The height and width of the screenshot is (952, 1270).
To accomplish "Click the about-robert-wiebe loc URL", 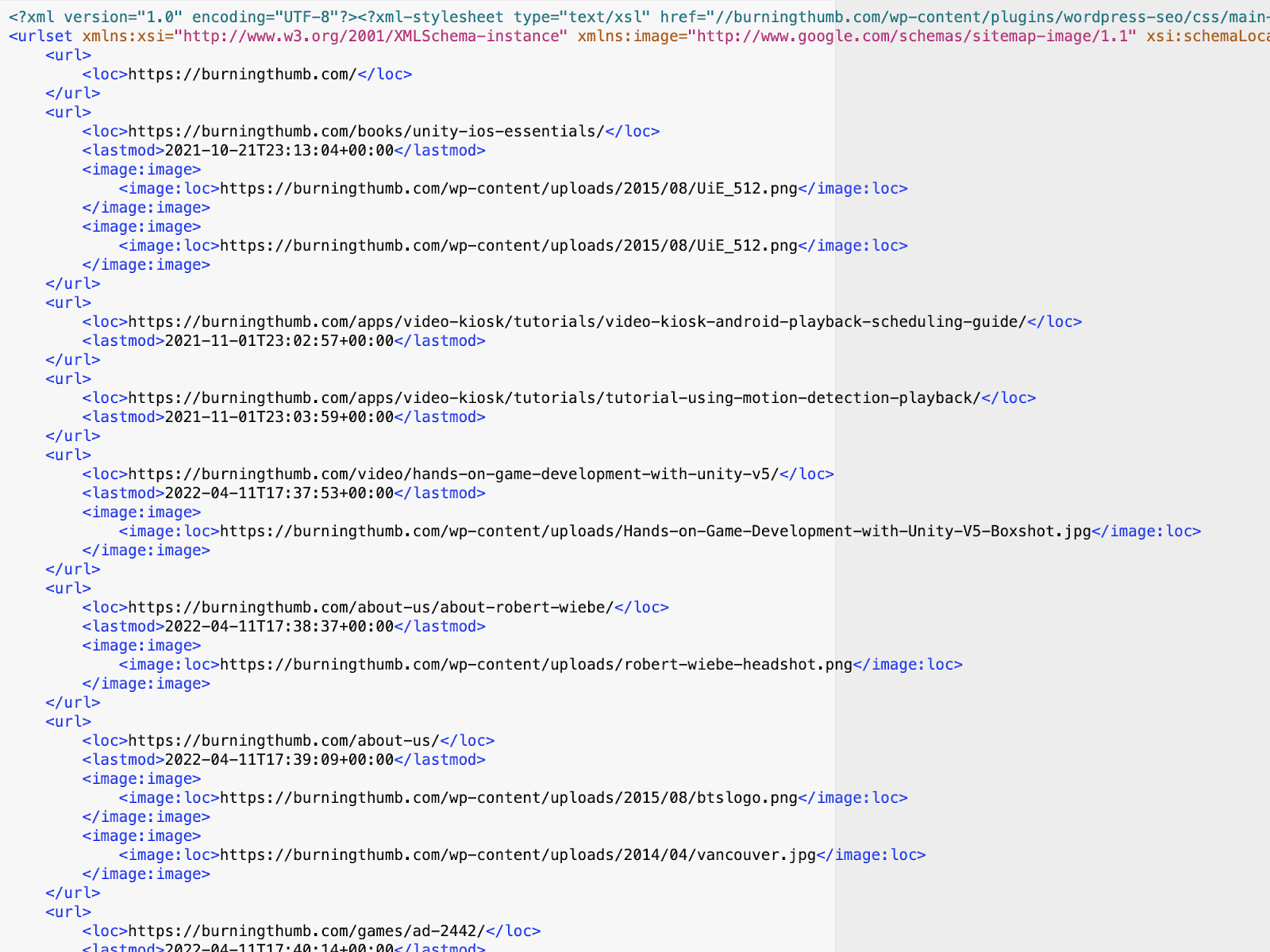I will pyautogui.click(x=371, y=607).
